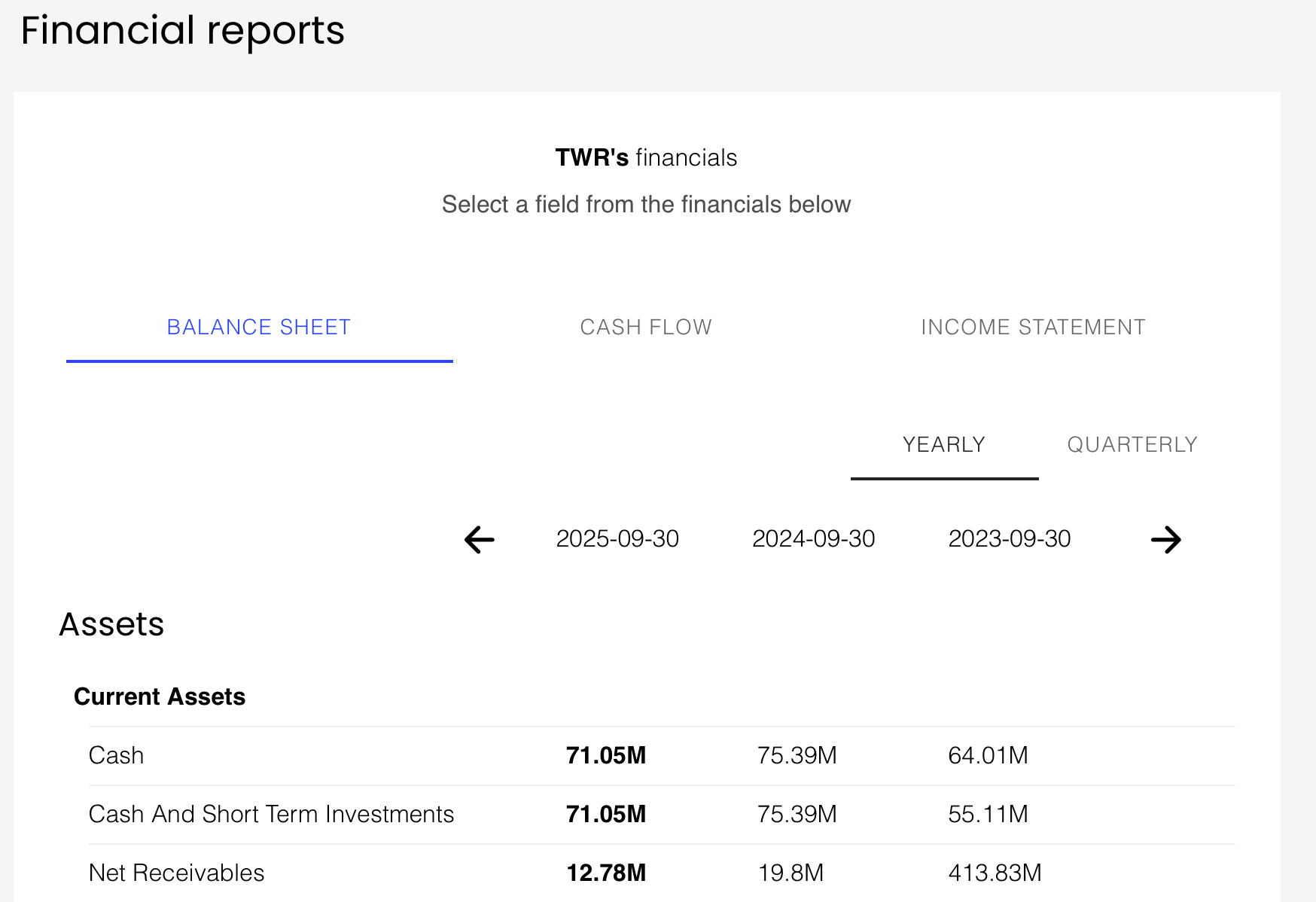The width and height of the screenshot is (1316, 902).
Task: Click the 64.01M Cash value under 2023-09-30
Action: [x=989, y=755]
